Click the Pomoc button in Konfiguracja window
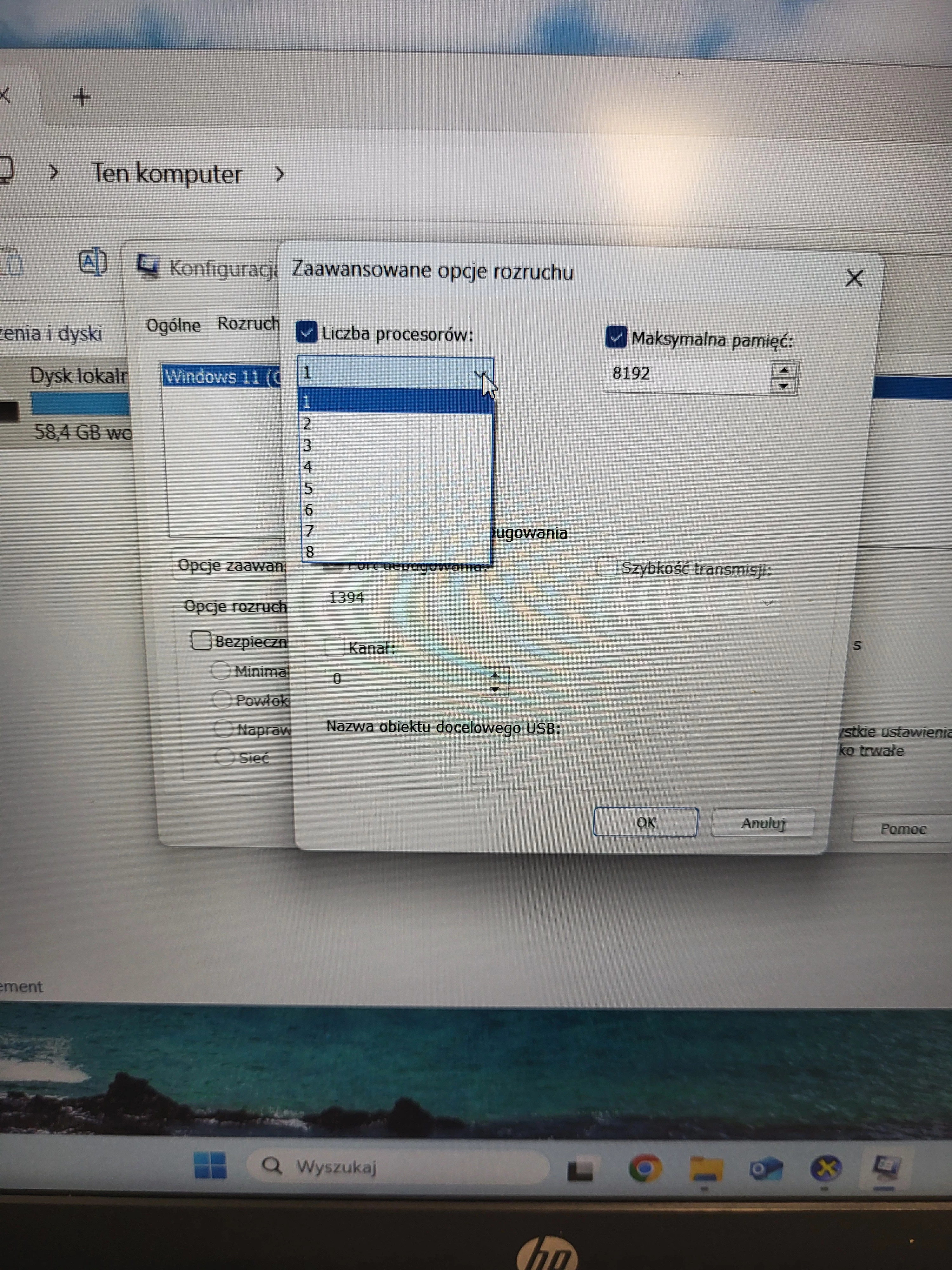 [x=902, y=828]
